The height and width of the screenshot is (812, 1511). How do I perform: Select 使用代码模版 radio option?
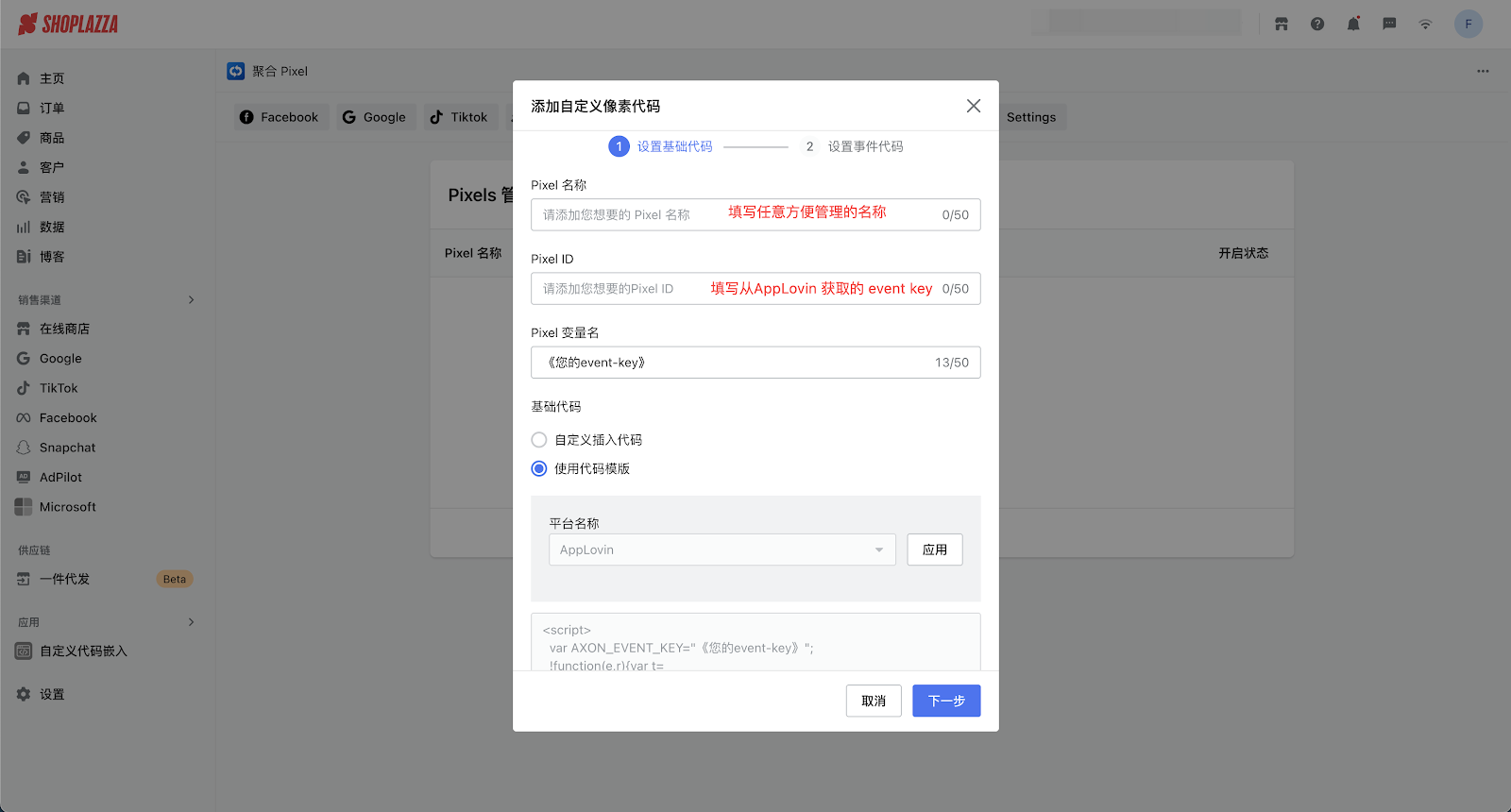click(x=539, y=468)
